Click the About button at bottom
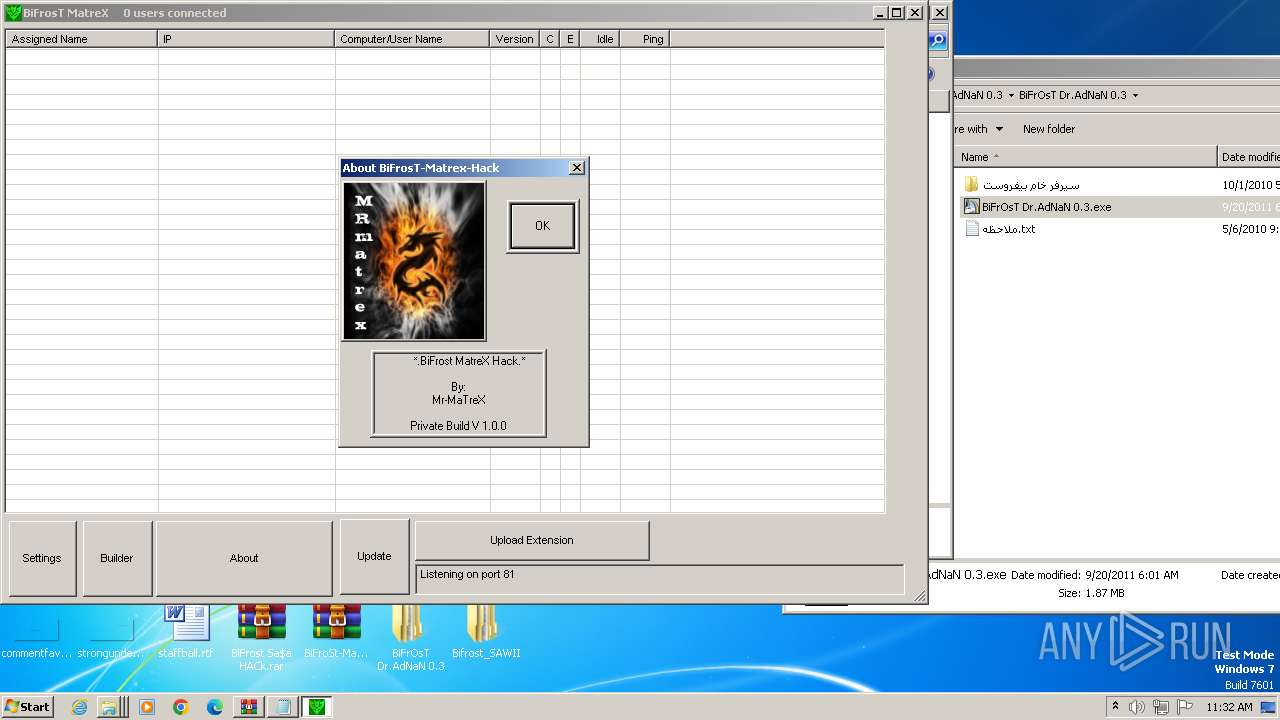 click(244, 558)
